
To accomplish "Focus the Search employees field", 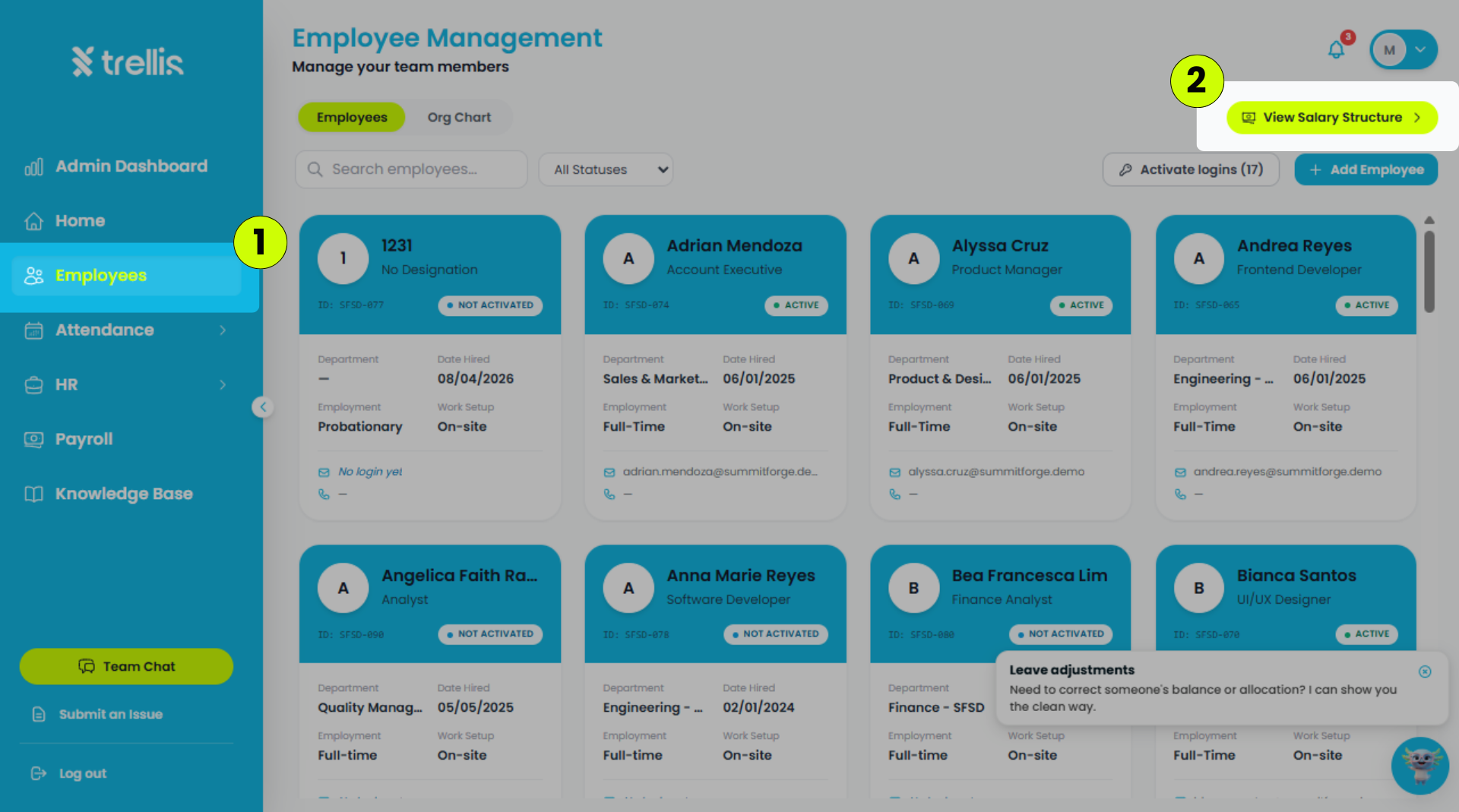I will tap(411, 169).
